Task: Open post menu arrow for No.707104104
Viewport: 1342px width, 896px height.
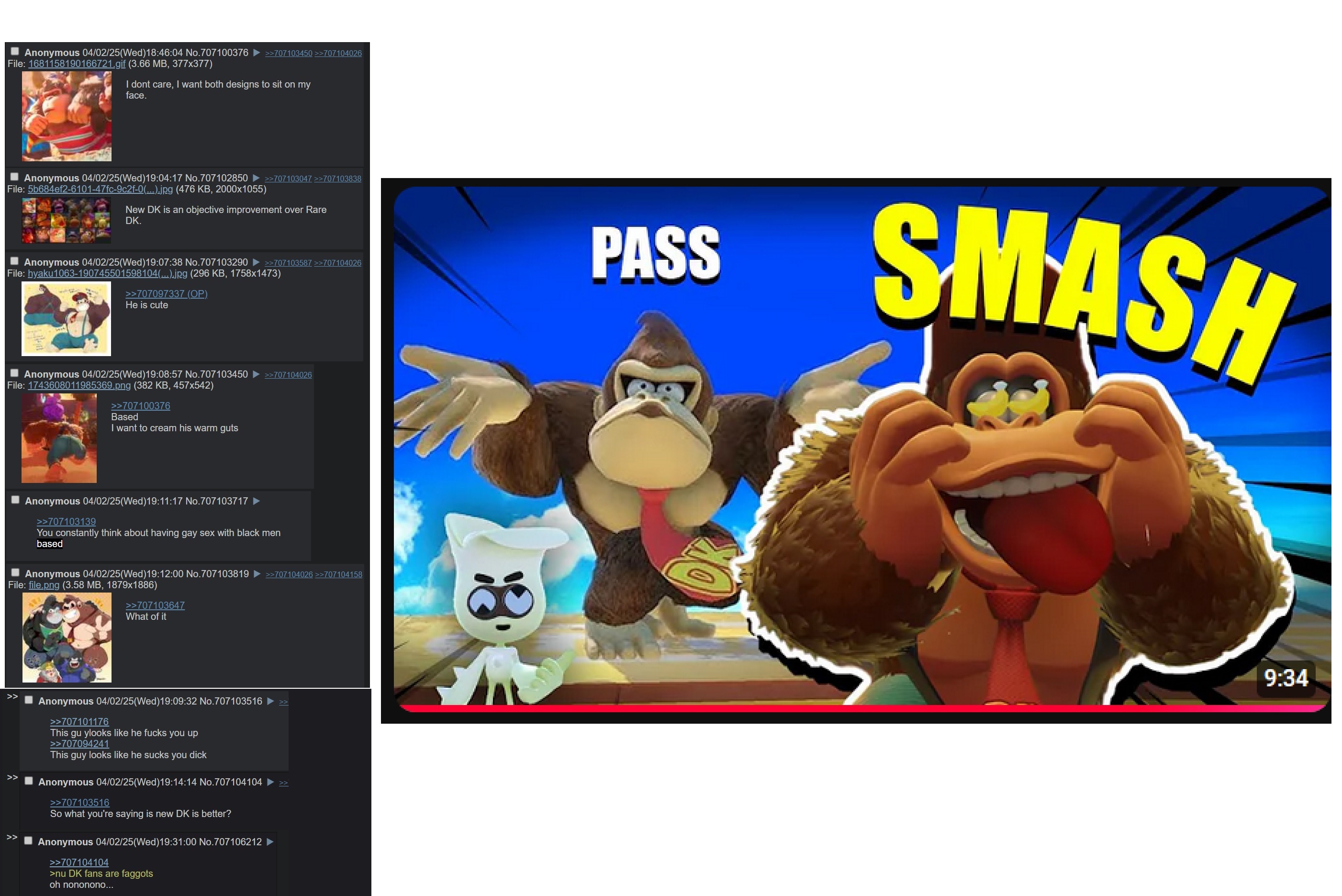Action: click(x=271, y=782)
